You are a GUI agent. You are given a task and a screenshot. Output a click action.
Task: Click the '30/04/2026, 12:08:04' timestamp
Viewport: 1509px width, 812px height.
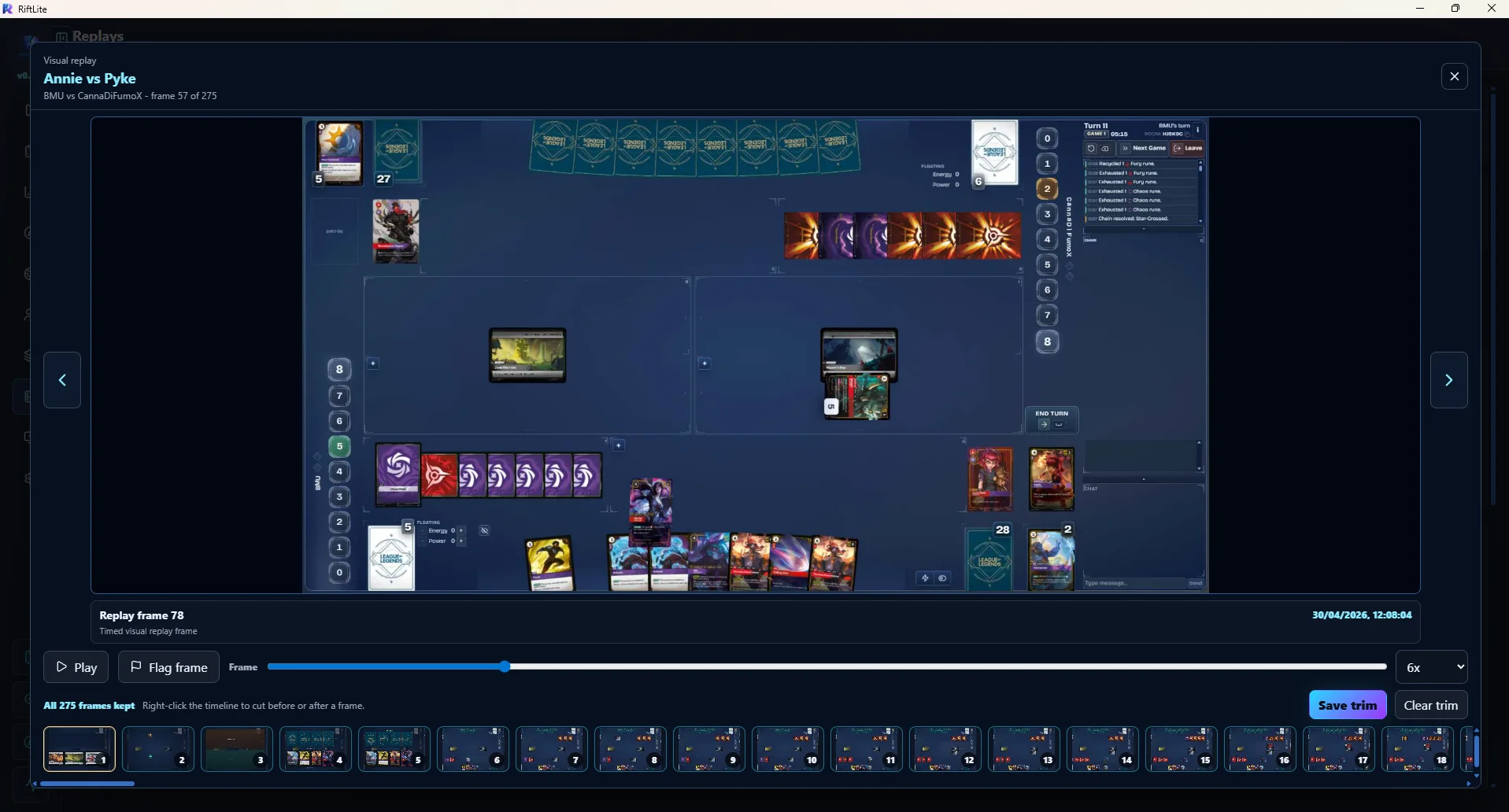(x=1362, y=615)
